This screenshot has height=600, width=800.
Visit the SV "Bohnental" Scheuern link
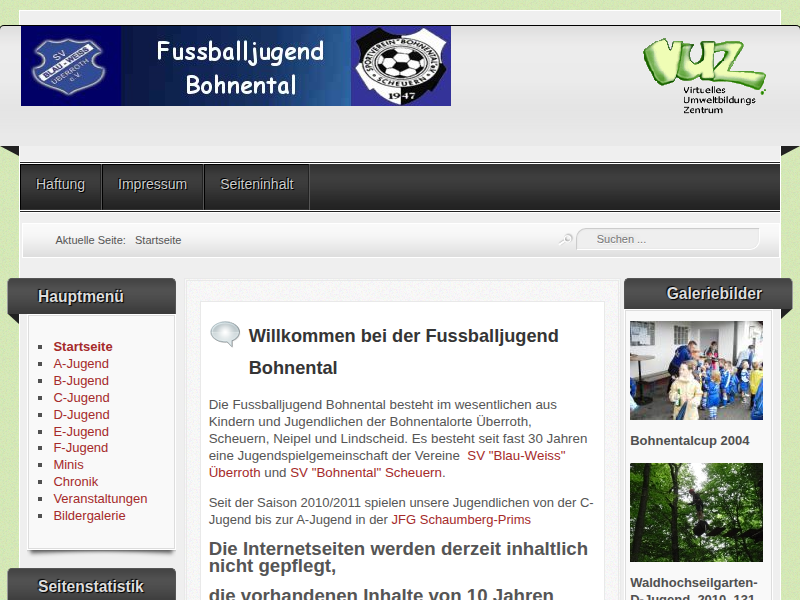coord(366,473)
